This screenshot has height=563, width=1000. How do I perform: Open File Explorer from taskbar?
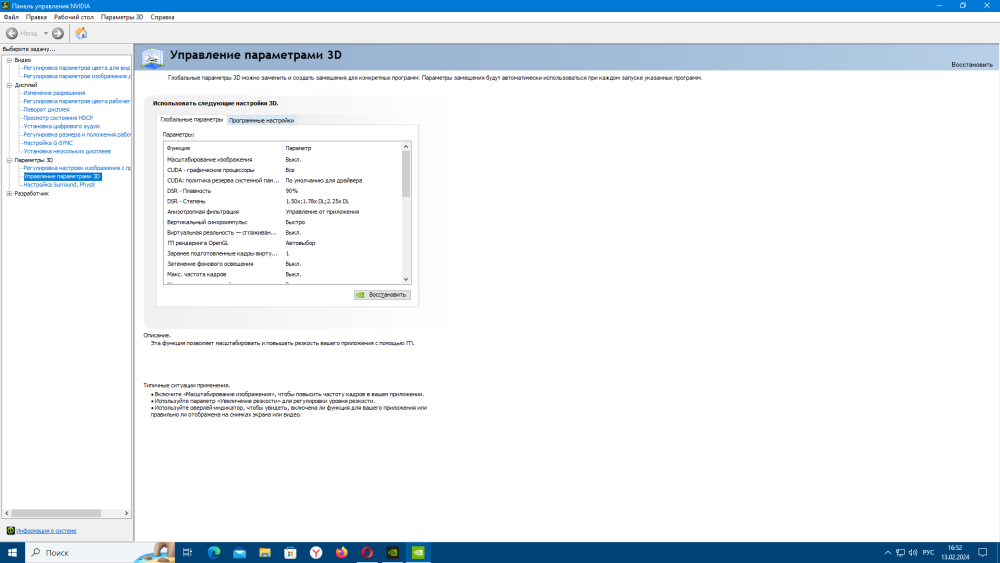265,552
